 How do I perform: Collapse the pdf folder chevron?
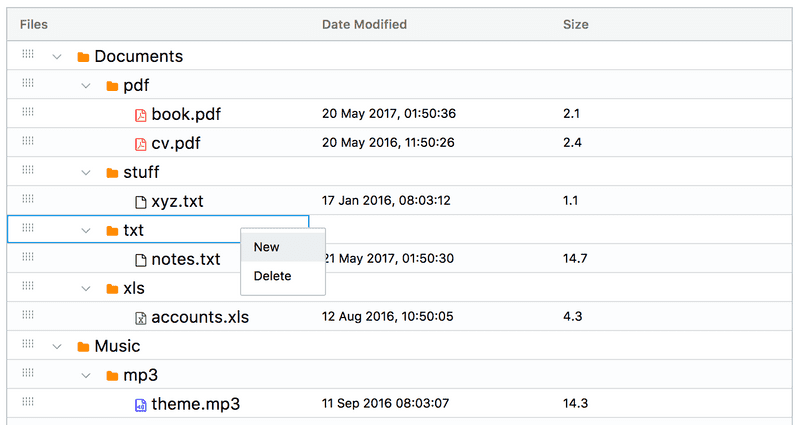click(x=86, y=86)
